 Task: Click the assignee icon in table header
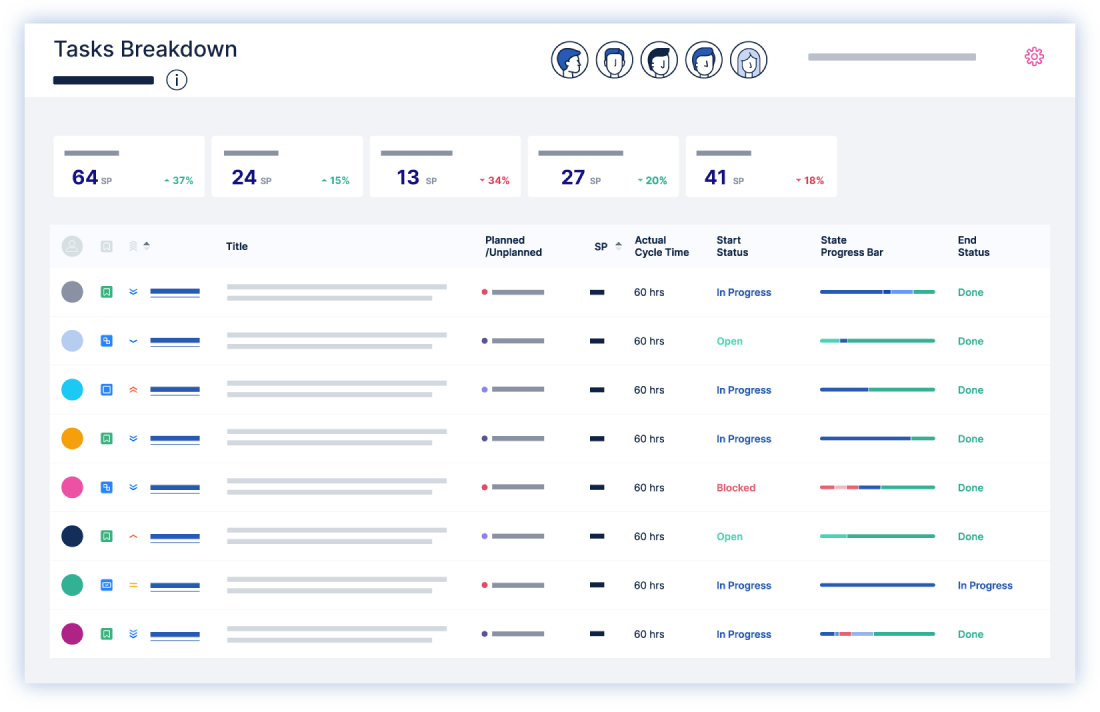pos(72,246)
